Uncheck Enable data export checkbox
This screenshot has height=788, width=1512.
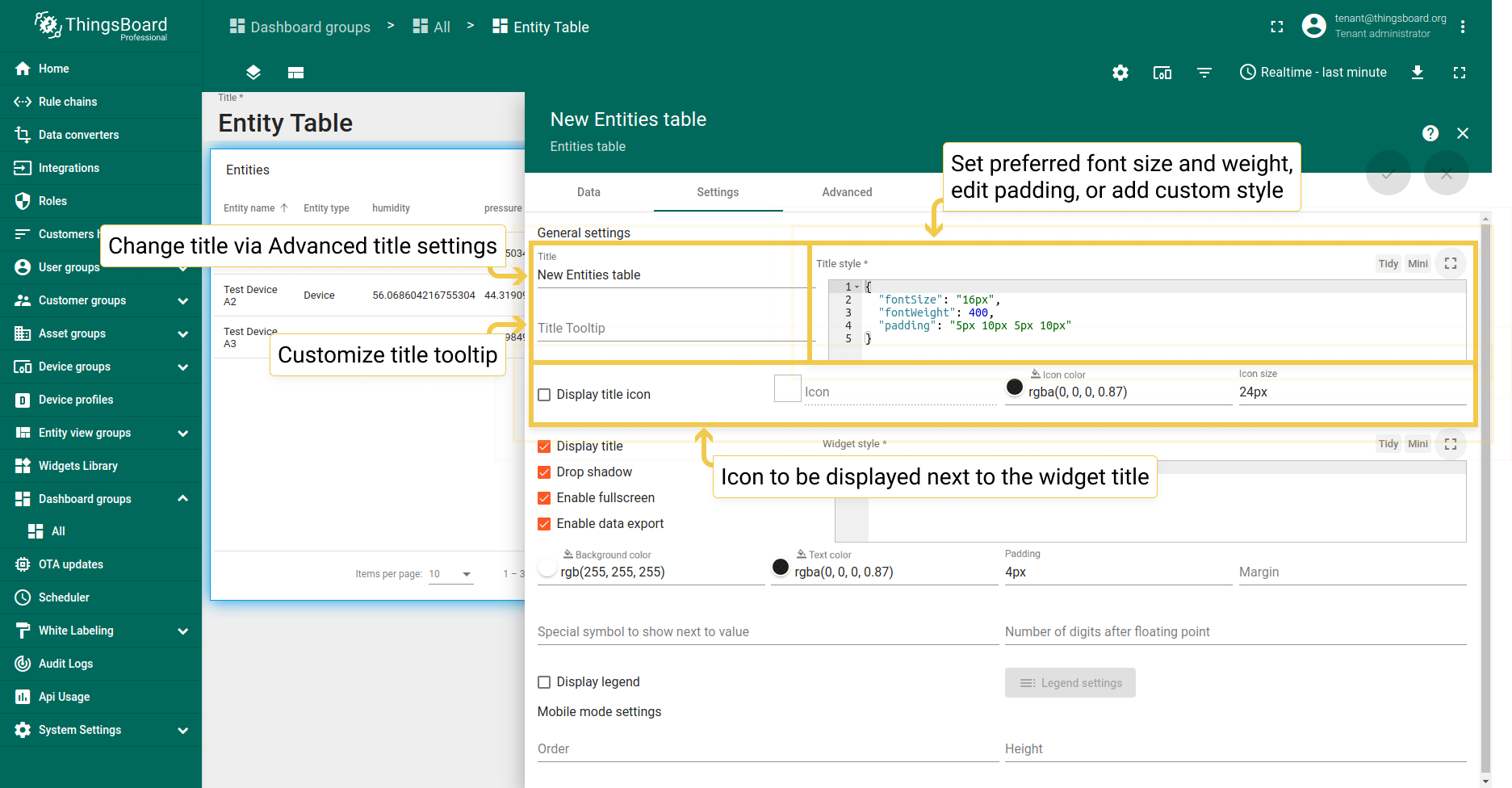tap(544, 524)
